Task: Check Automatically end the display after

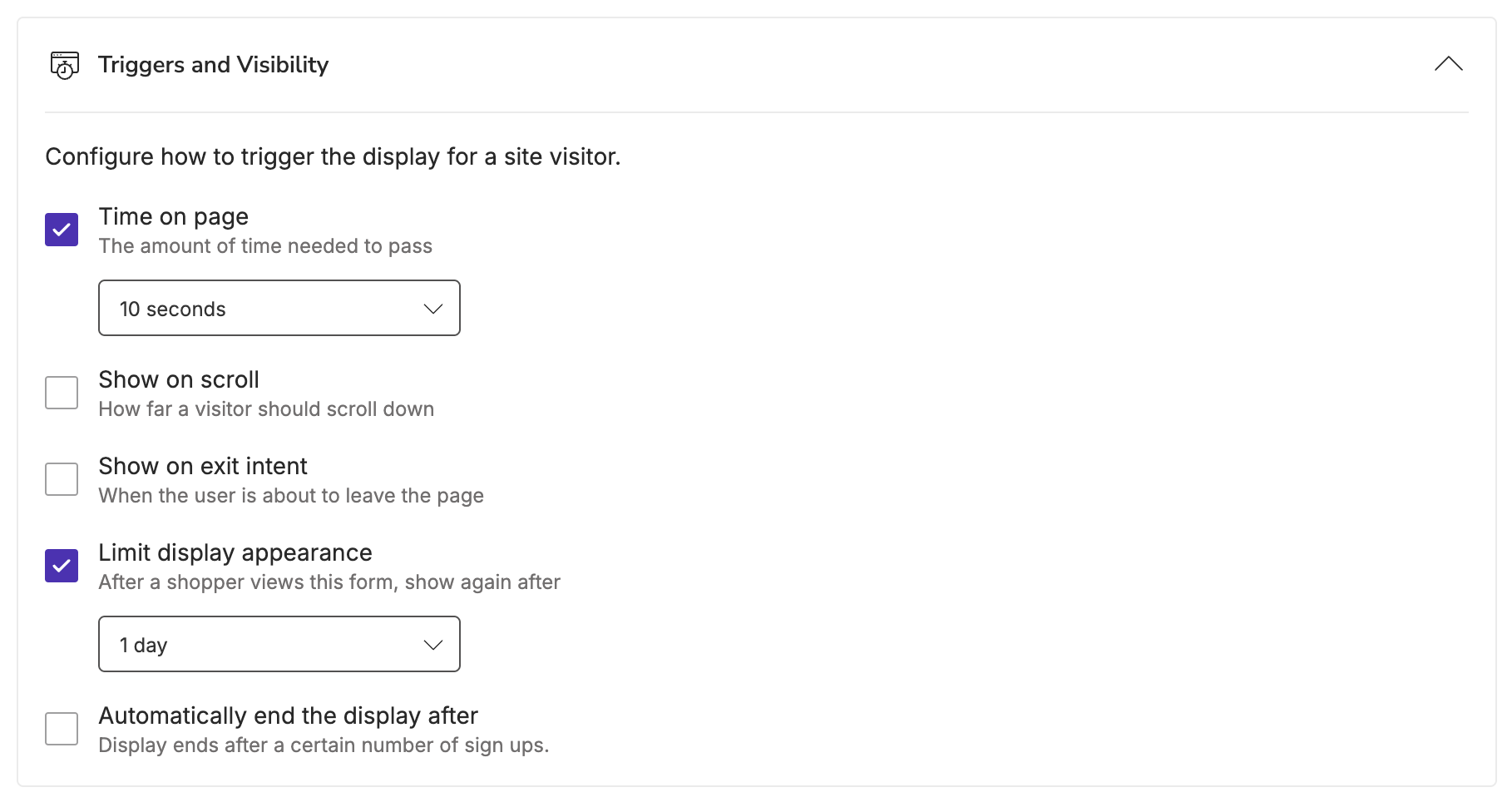Action: click(62, 729)
